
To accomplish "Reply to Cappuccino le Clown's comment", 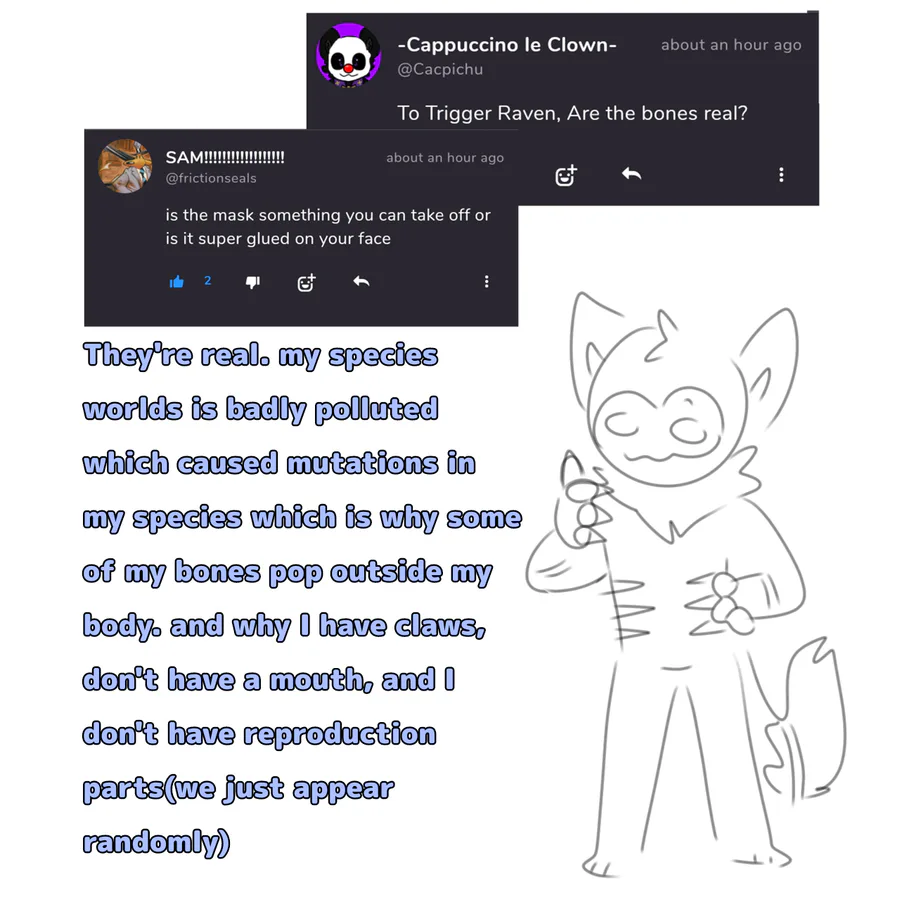I will (631, 174).
